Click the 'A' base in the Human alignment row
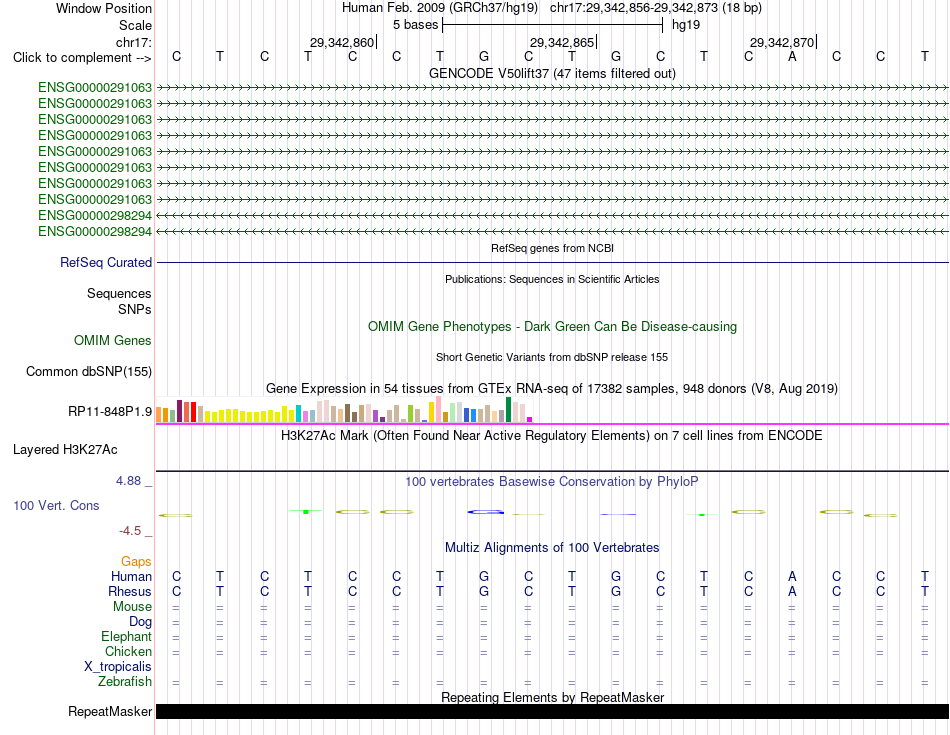Screen dimensions: 950x735 click(x=792, y=576)
